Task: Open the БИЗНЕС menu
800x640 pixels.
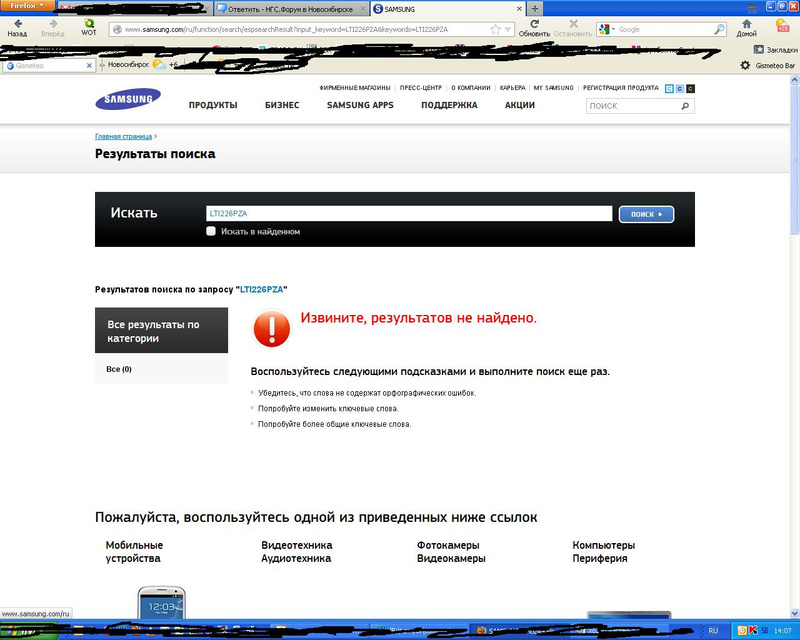Action: (x=282, y=105)
